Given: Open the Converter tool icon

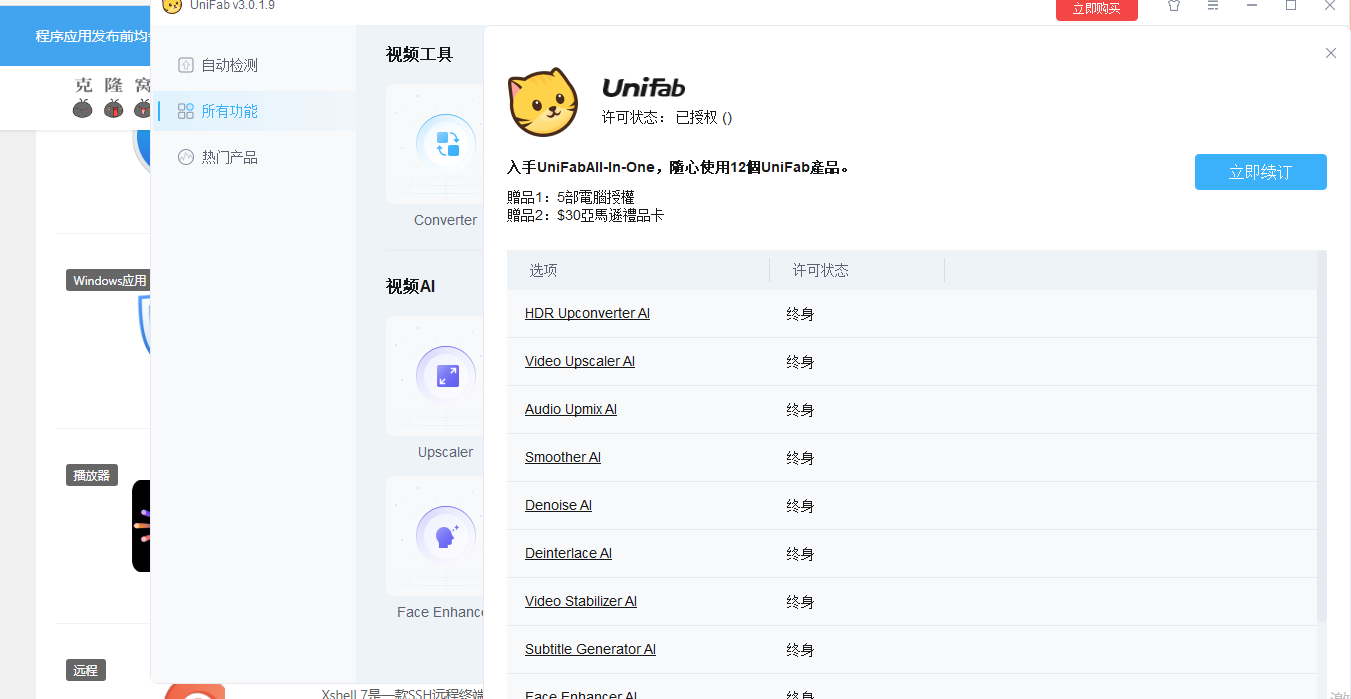Looking at the screenshot, I should [446, 144].
